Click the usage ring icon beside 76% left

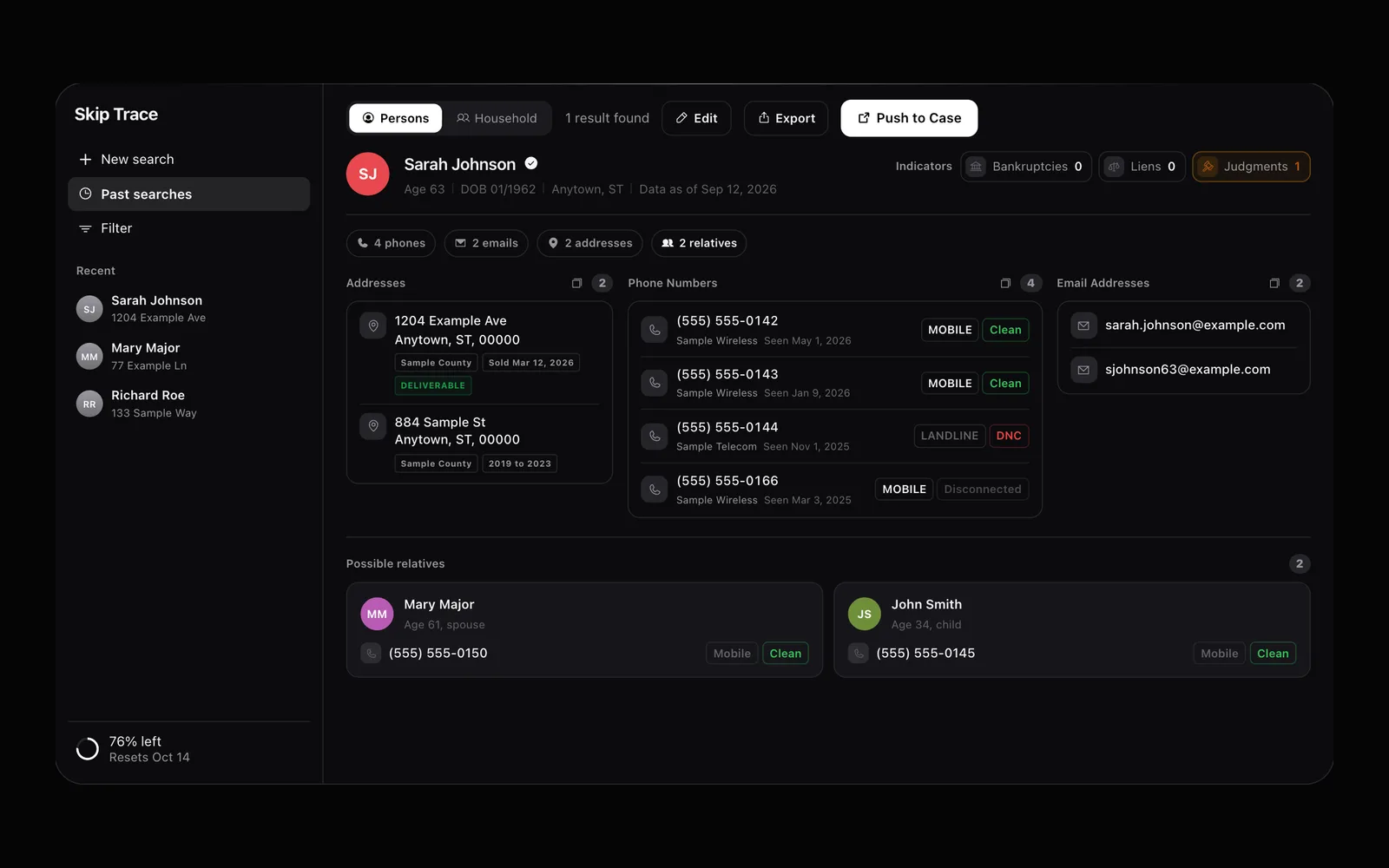click(88, 749)
